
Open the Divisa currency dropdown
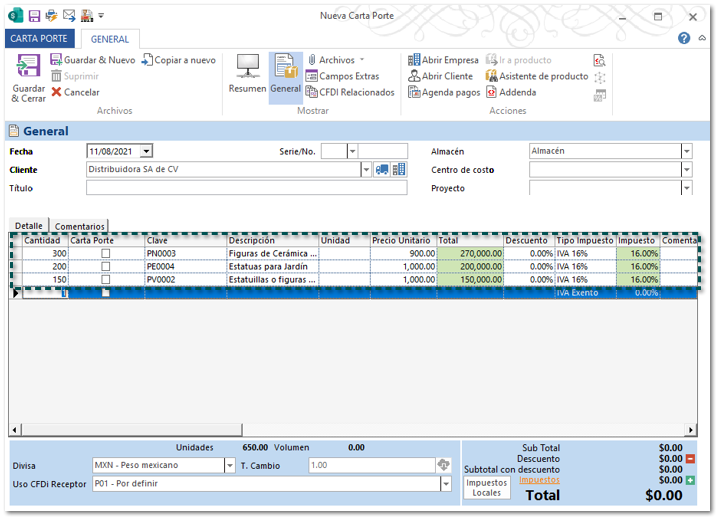(x=229, y=465)
